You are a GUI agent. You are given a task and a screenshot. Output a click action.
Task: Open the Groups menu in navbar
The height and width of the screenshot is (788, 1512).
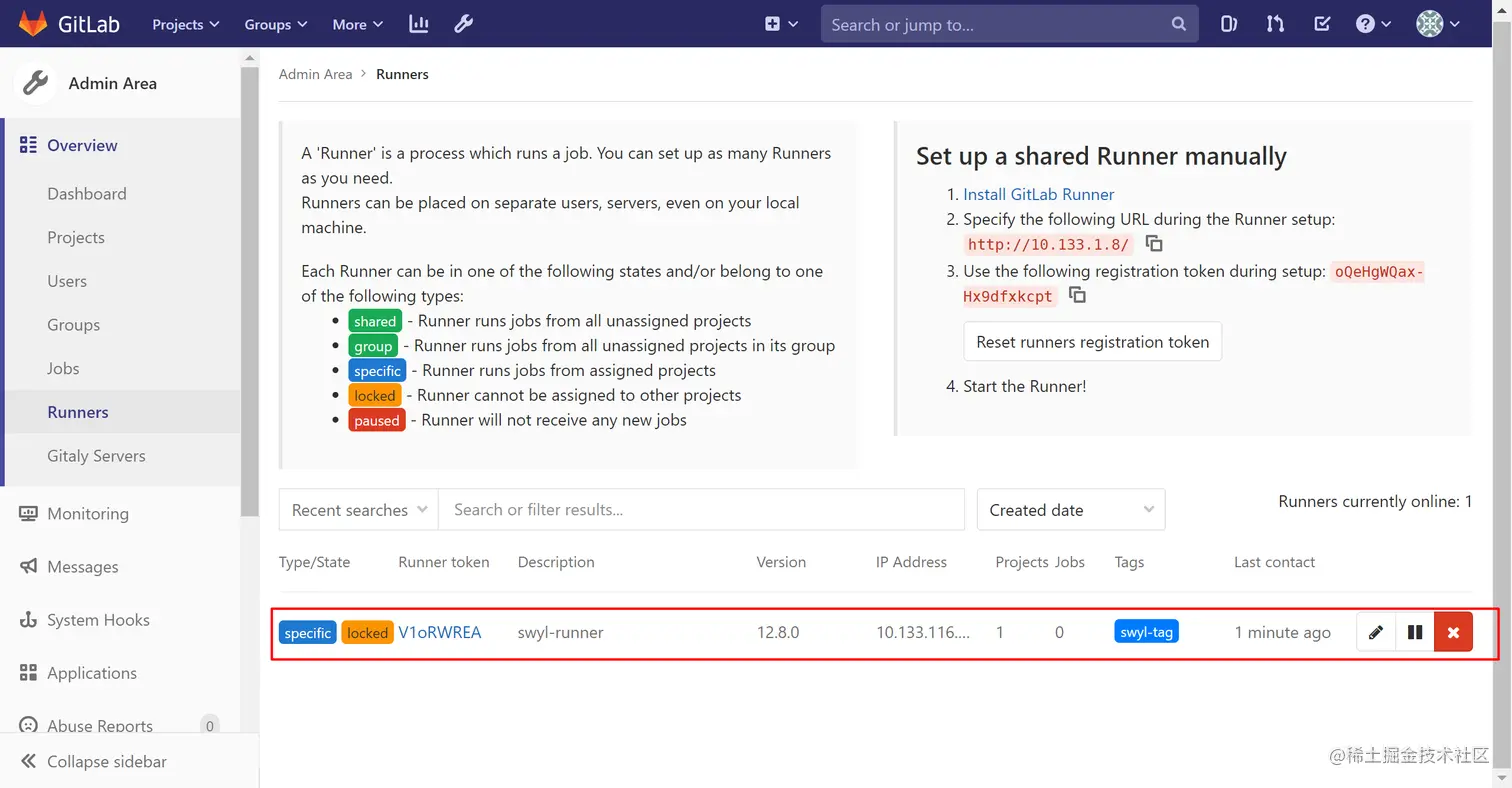(276, 24)
